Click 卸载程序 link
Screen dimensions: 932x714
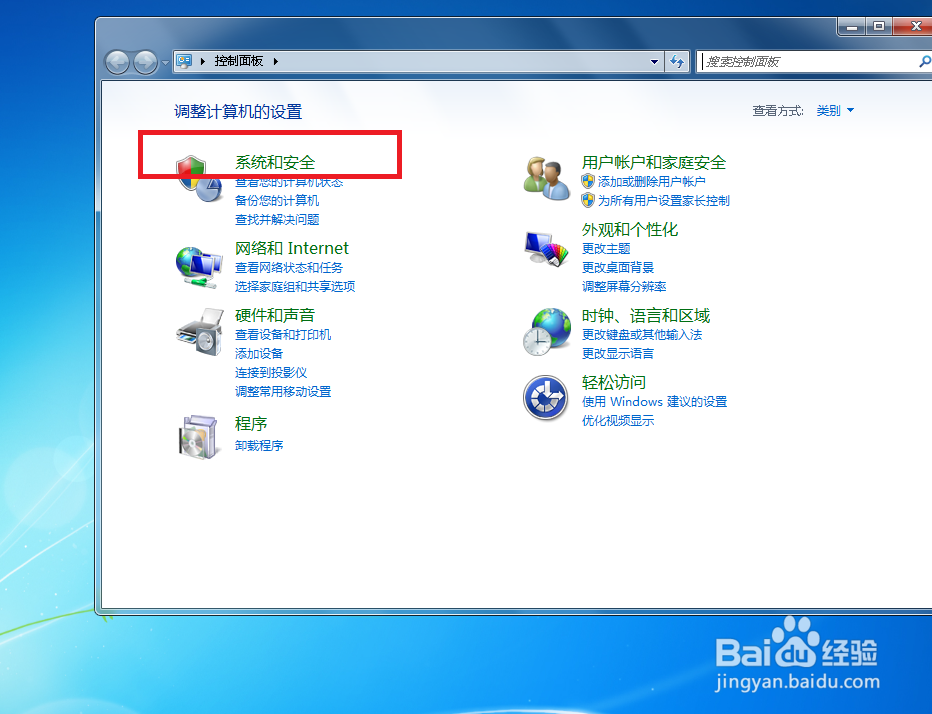click(259, 445)
